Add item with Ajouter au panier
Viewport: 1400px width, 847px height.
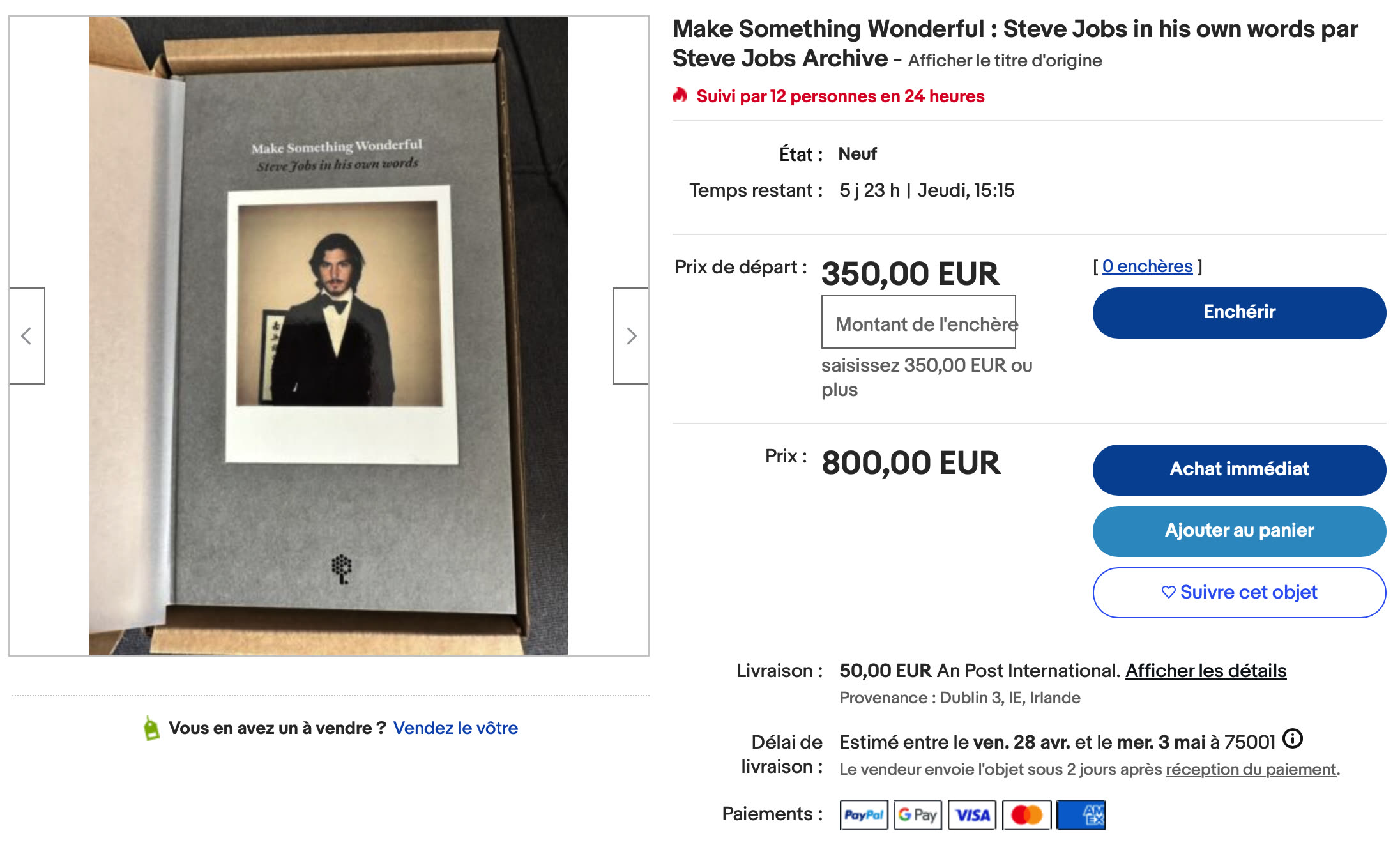click(1239, 531)
